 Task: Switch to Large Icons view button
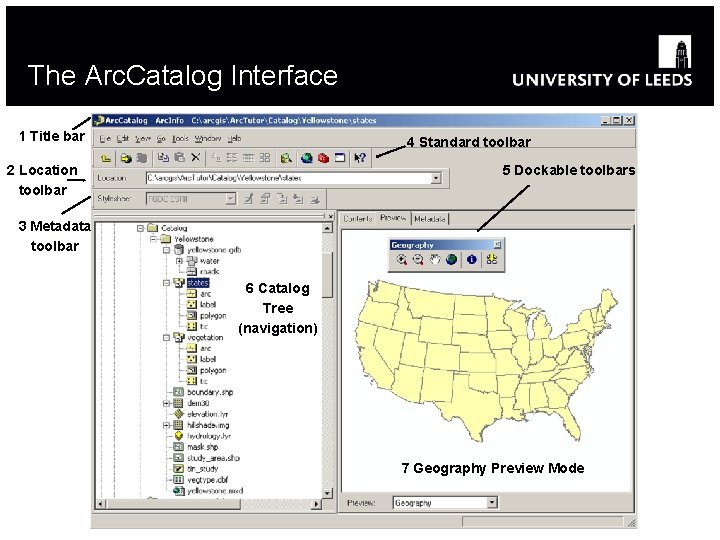[x=215, y=158]
